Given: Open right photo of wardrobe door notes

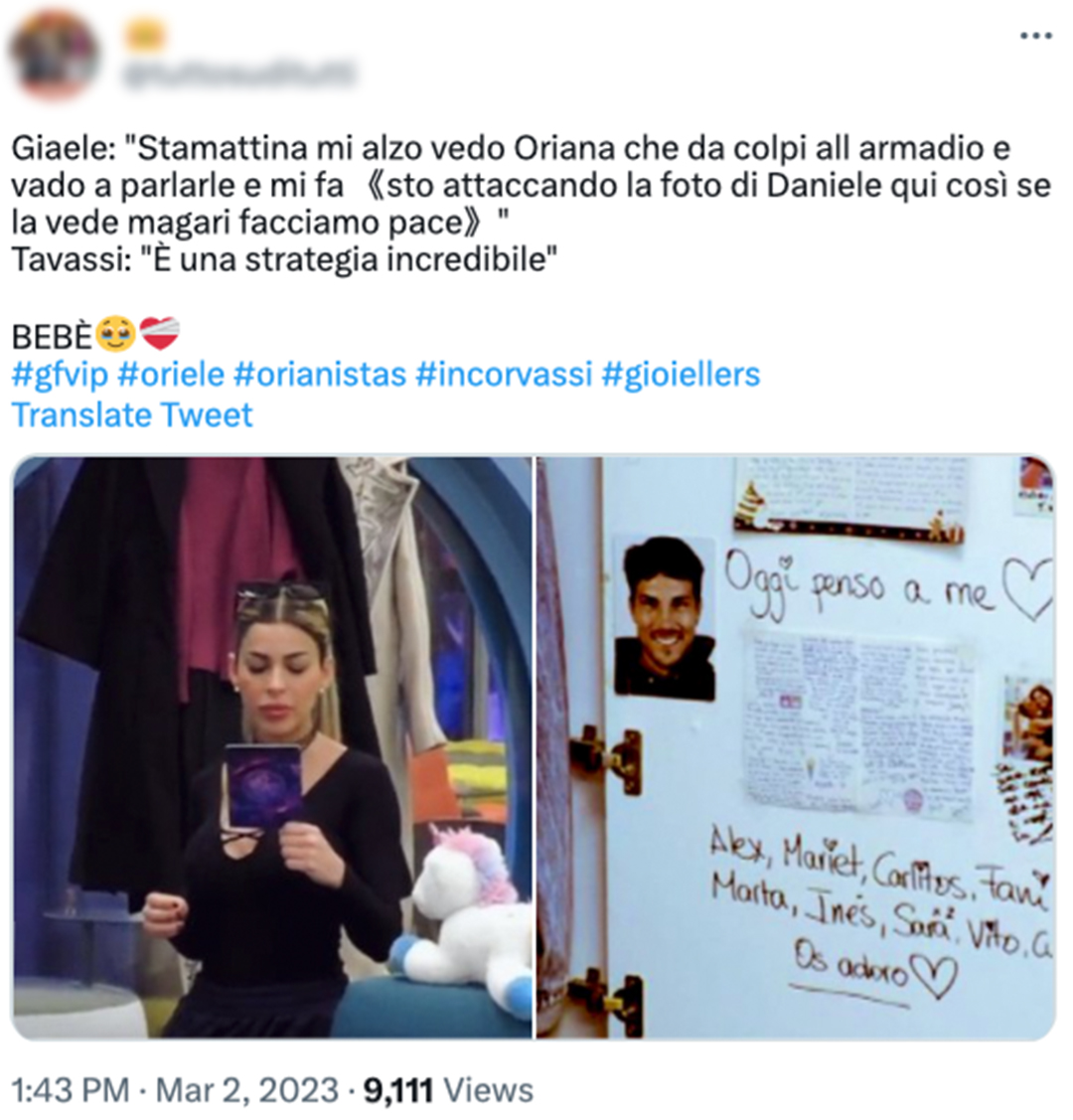Looking at the screenshot, I should point(795,747).
